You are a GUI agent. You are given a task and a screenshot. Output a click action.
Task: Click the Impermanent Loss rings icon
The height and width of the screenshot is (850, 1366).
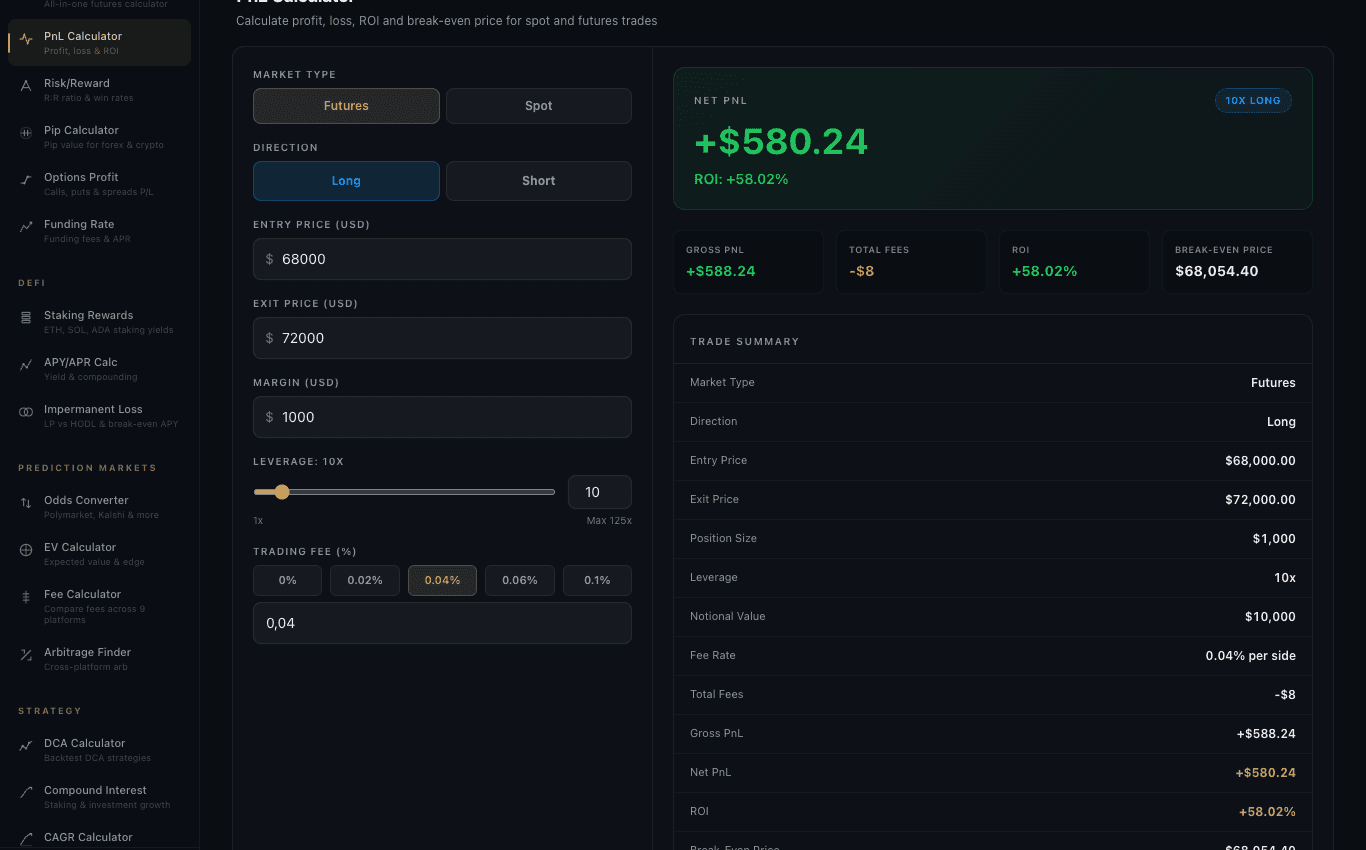26,413
